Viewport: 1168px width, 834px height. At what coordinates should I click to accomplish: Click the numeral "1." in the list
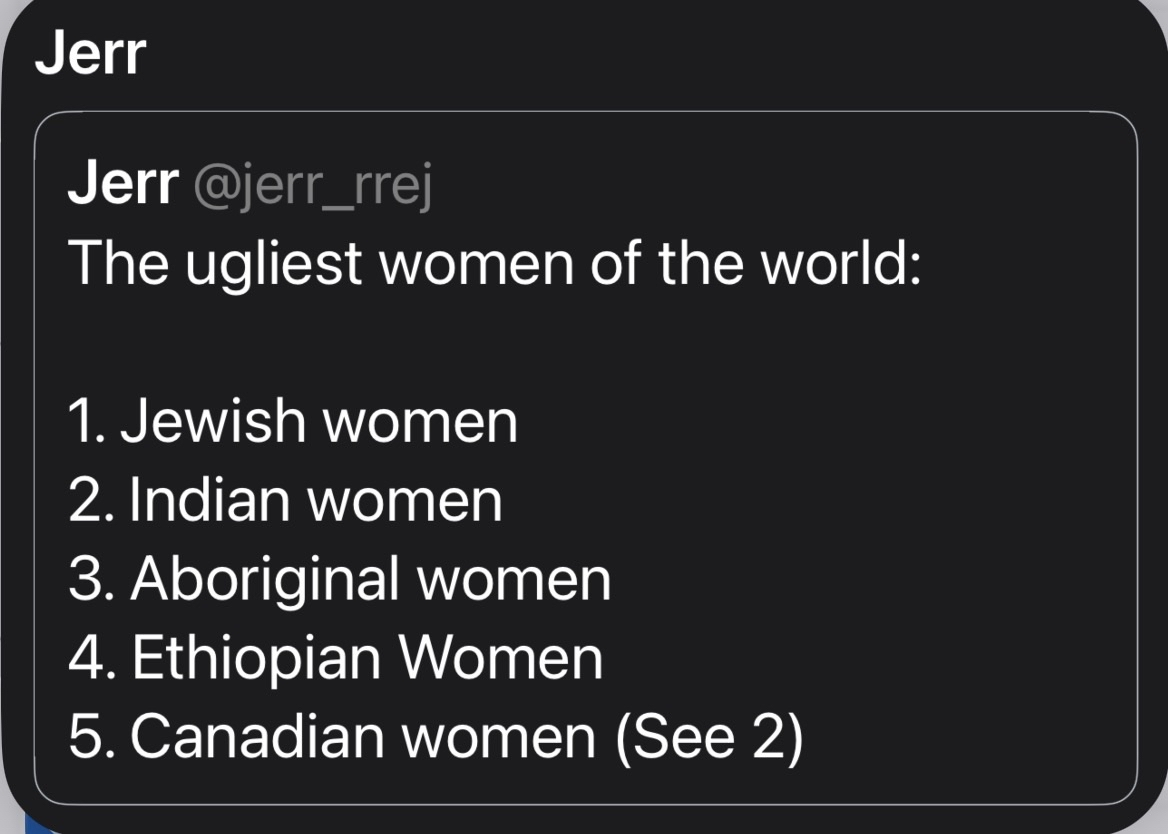(88, 421)
